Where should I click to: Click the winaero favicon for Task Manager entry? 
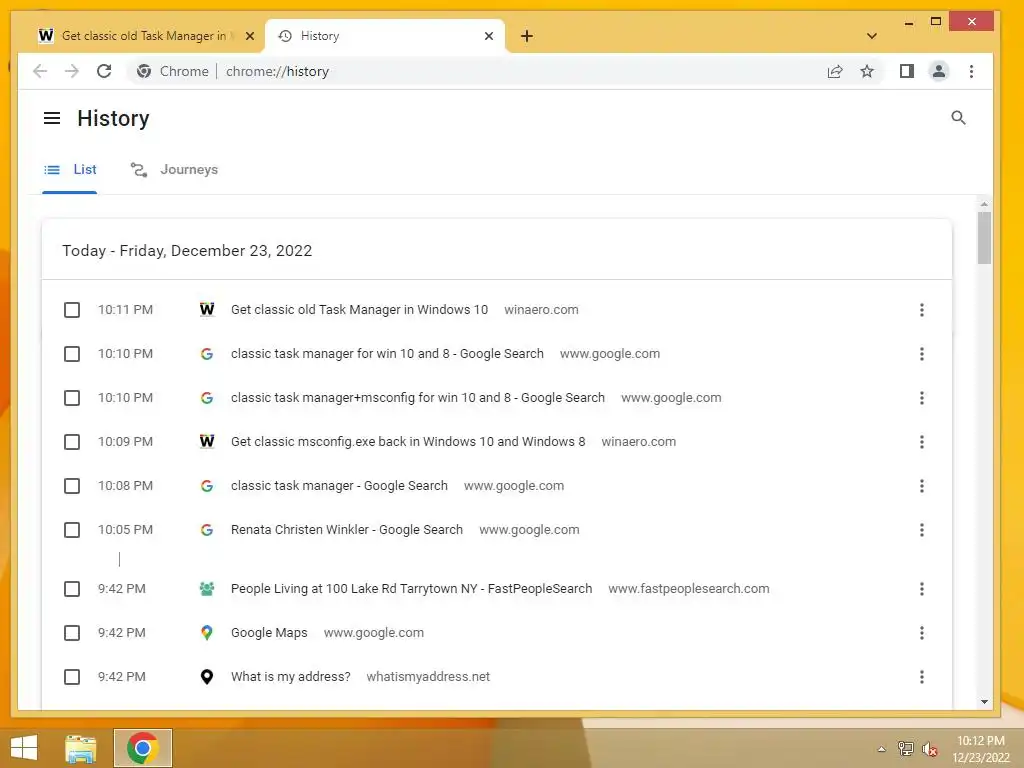206,310
